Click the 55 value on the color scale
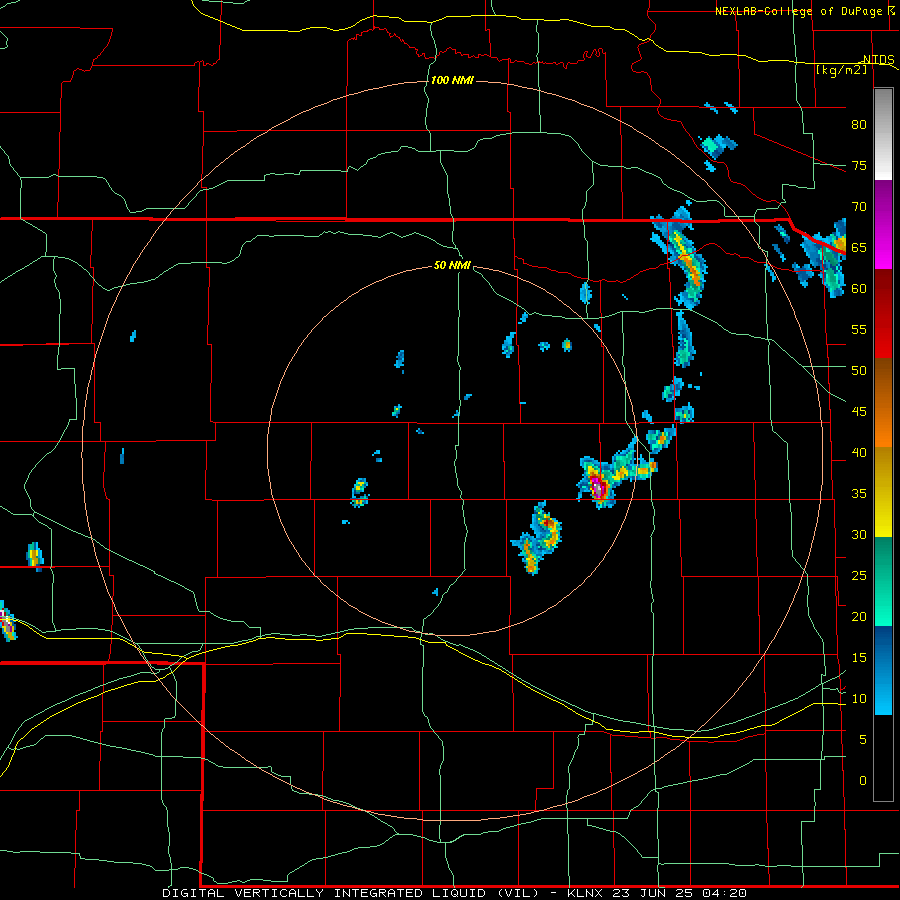Image resolution: width=900 pixels, height=900 pixels. (x=859, y=330)
